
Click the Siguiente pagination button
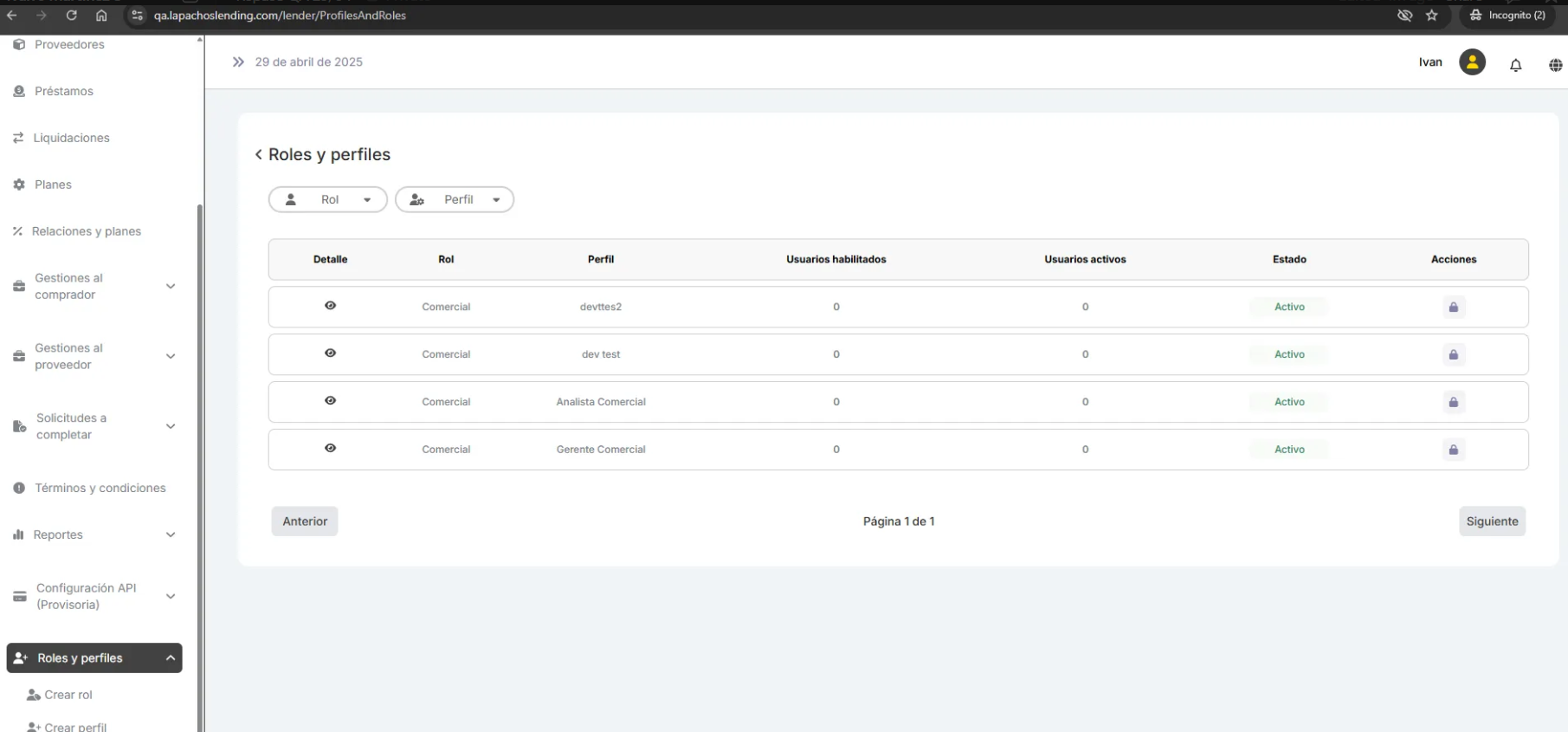pos(1492,521)
